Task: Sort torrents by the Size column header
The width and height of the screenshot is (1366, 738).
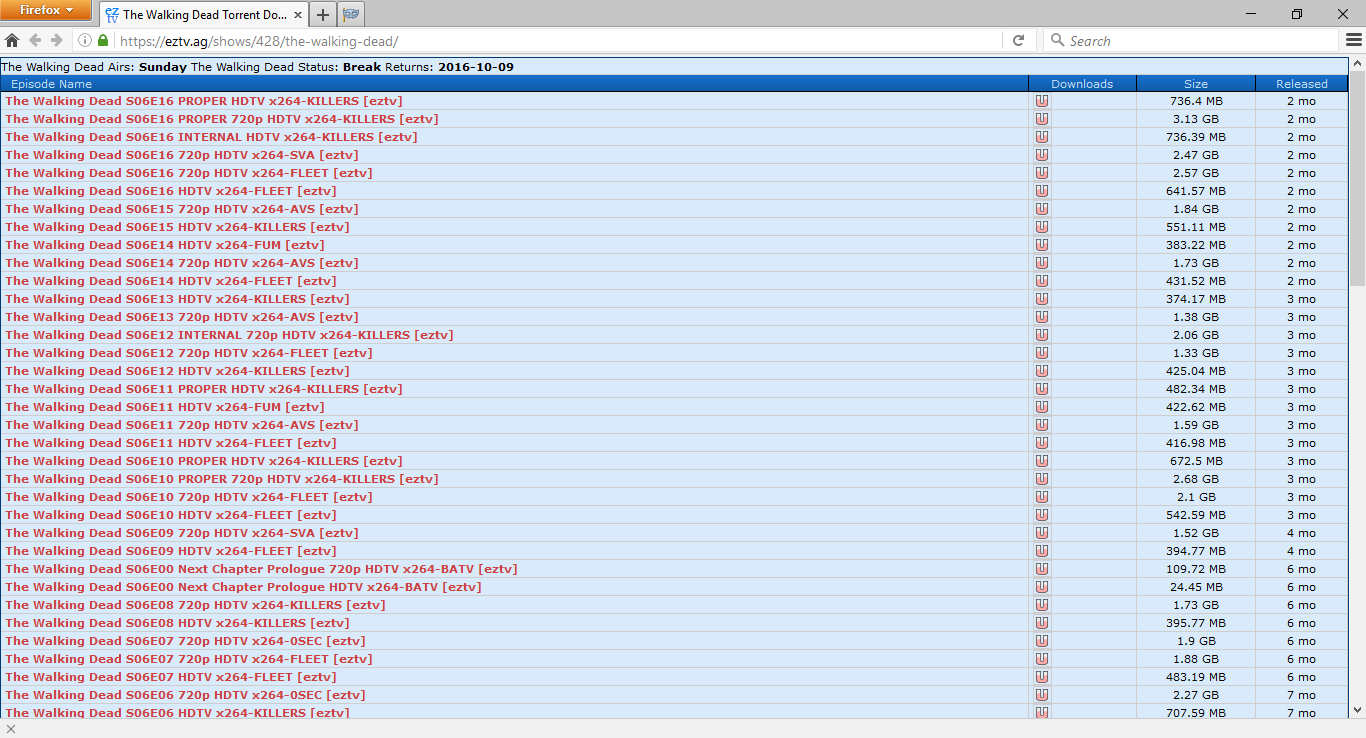Action: 1195,83
